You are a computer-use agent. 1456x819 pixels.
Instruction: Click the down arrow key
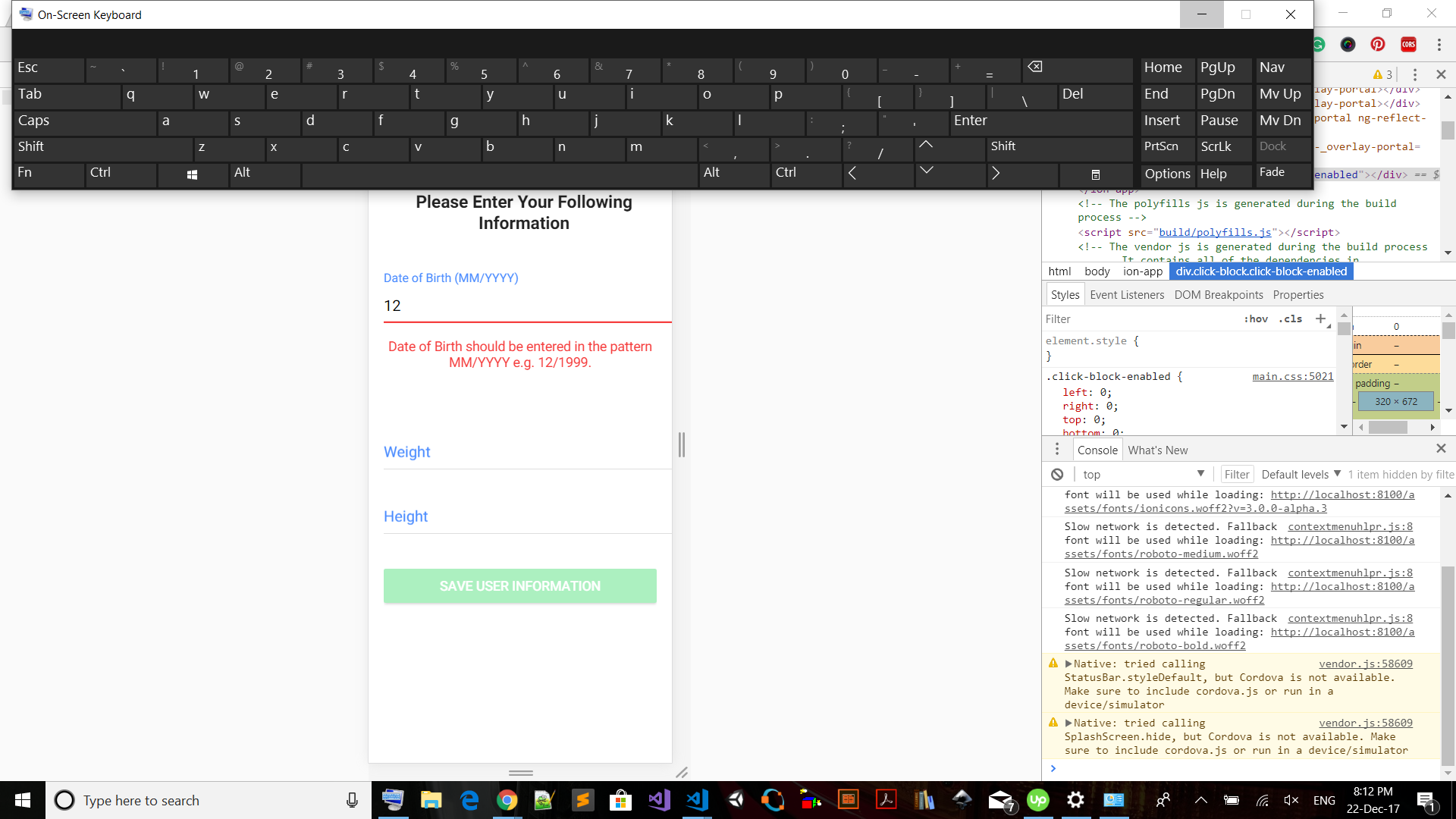click(950, 174)
